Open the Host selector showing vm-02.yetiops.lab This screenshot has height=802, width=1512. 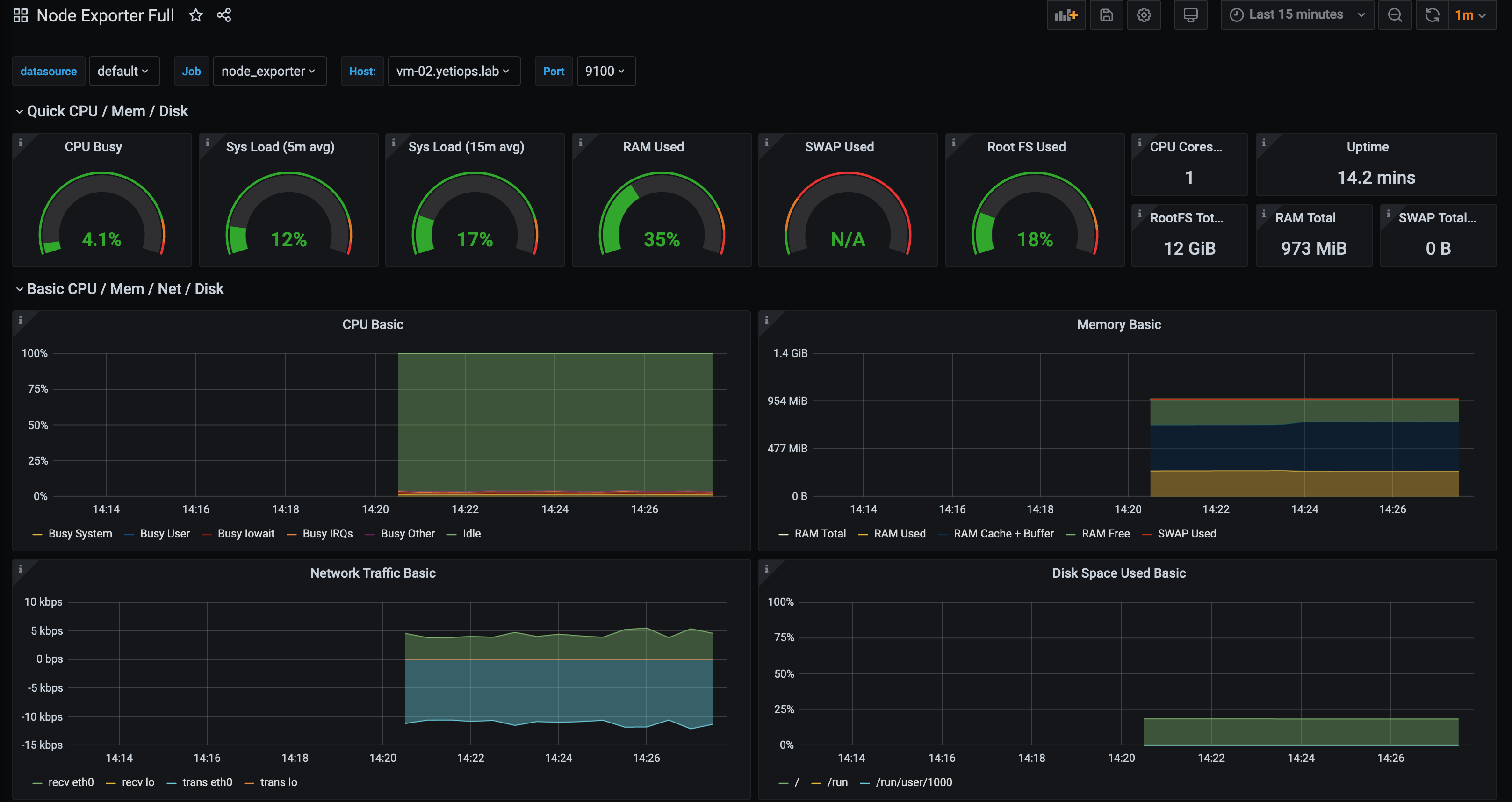(x=454, y=71)
